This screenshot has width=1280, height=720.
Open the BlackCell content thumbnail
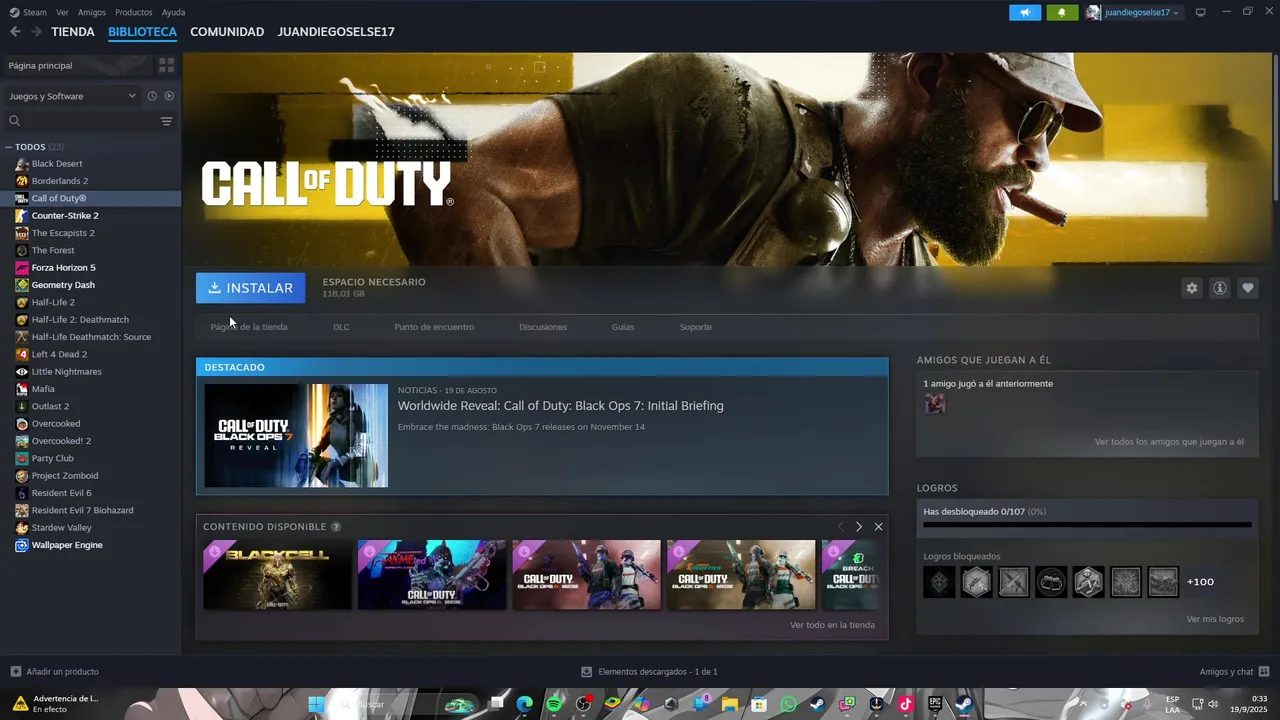277,575
